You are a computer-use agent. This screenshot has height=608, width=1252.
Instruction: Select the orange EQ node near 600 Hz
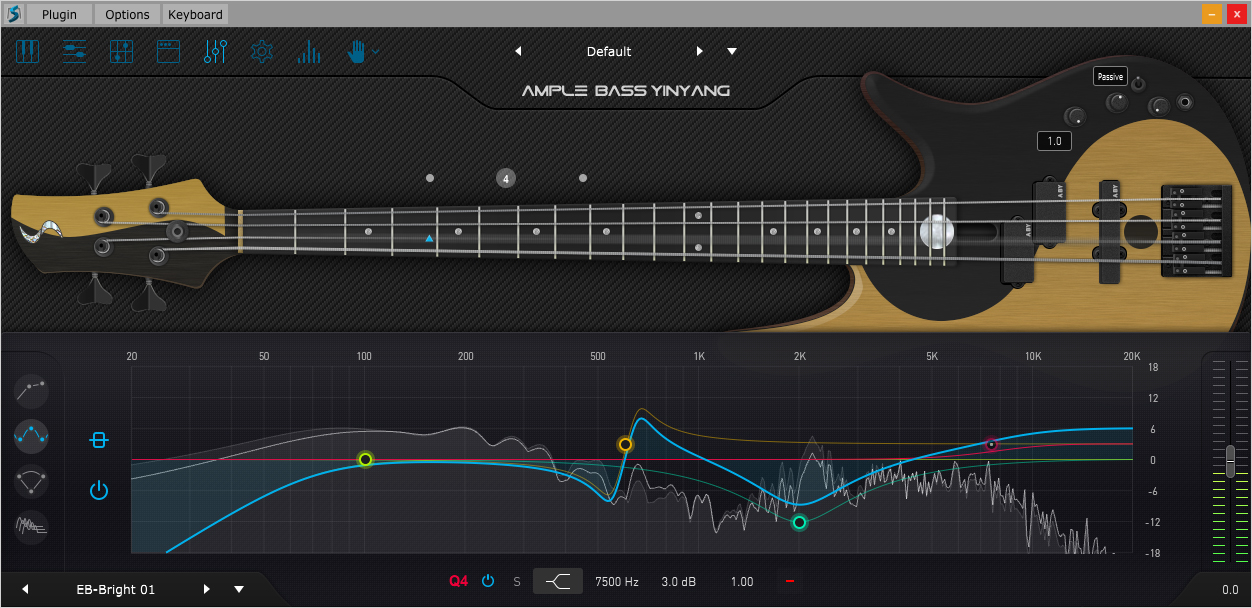click(x=626, y=444)
